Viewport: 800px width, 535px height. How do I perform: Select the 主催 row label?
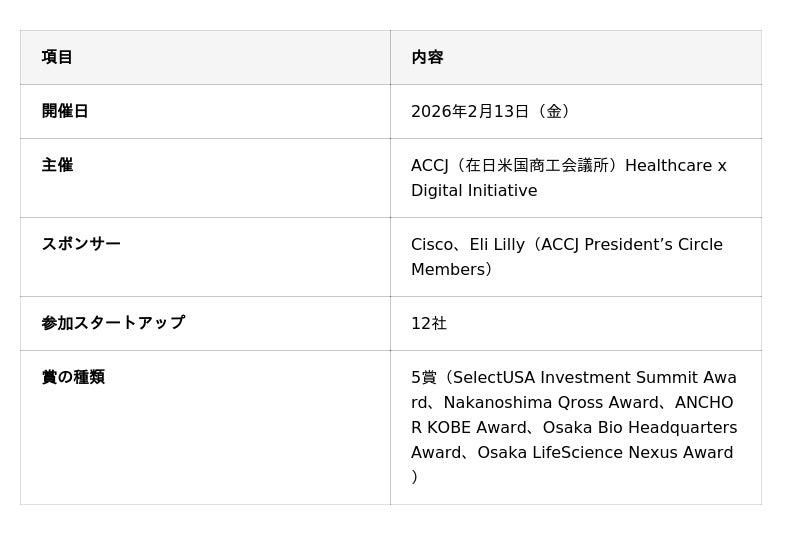coord(57,165)
